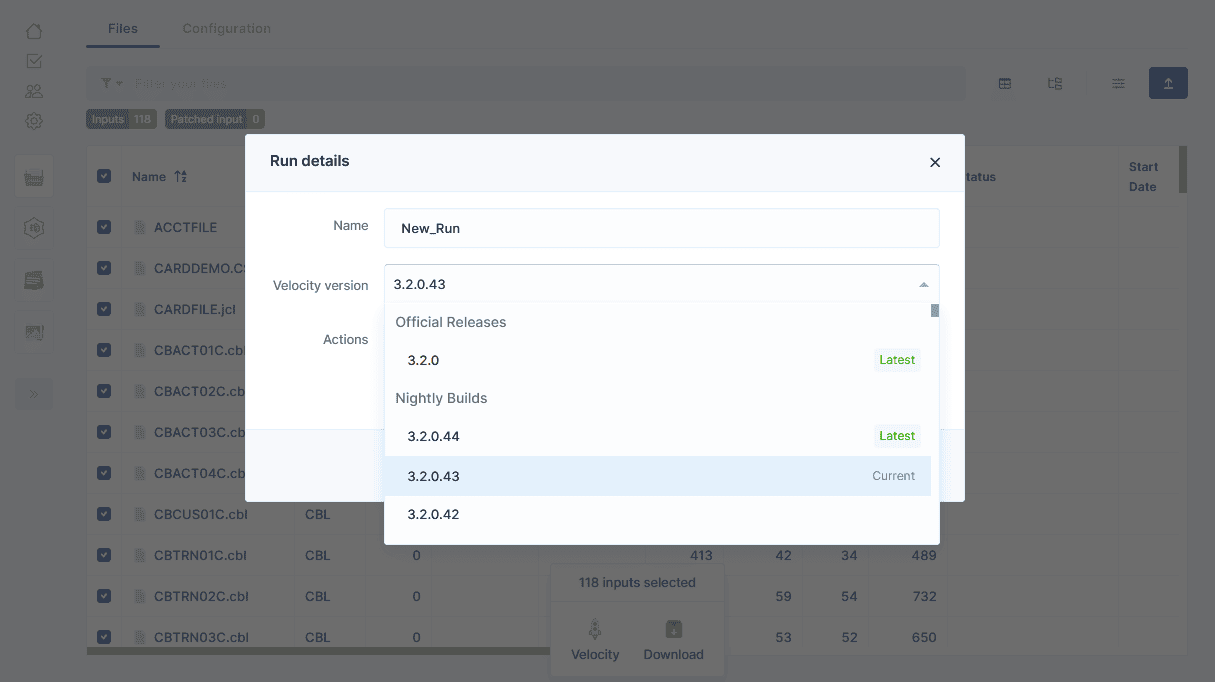Click the Download archive icon
Viewport: 1215px width, 682px height.
click(674, 629)
